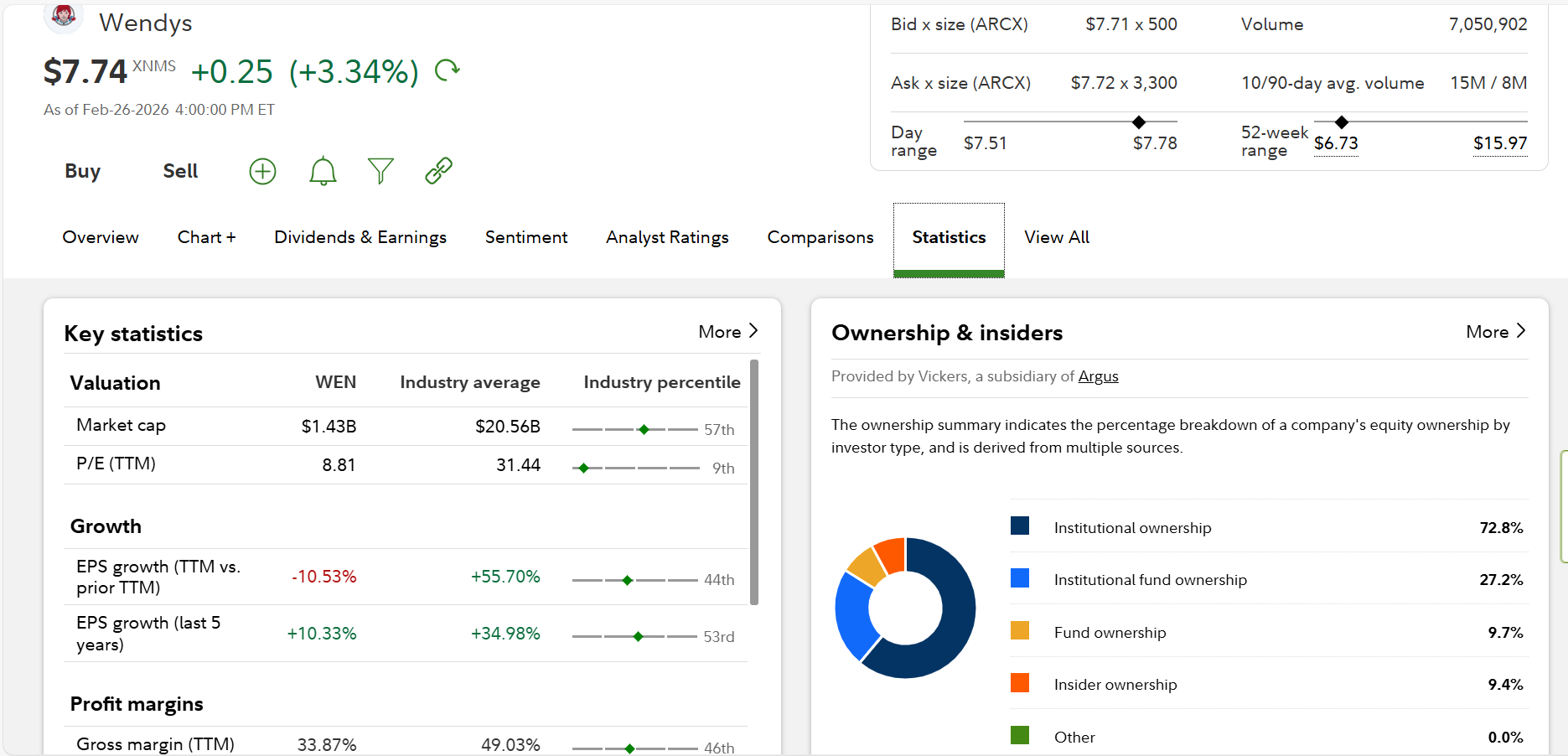Click the Key statistics scrollbar

754,482
